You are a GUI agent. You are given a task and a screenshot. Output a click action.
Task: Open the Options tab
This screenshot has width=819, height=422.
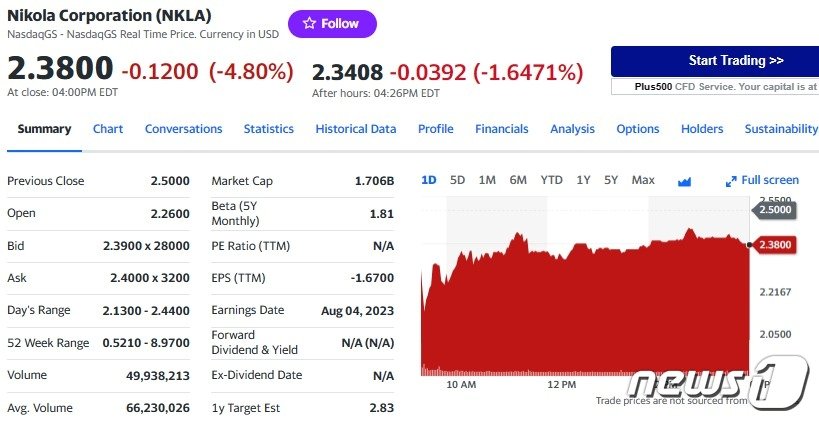(x=638, y=129)
